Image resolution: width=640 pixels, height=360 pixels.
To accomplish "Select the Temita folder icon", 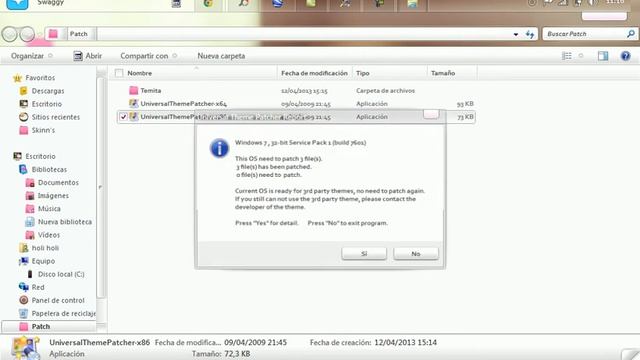I will click(133, 90).
